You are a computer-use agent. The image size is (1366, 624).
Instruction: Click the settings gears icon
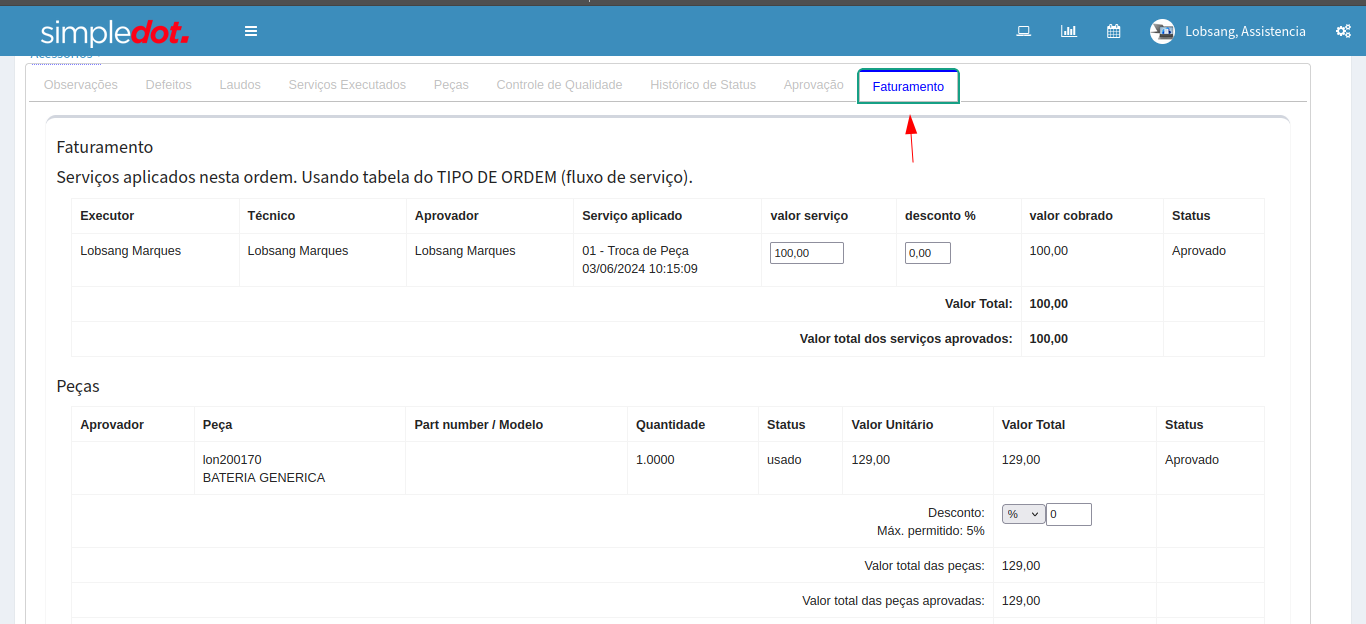pyautogui.click(x=1343, y=31)
